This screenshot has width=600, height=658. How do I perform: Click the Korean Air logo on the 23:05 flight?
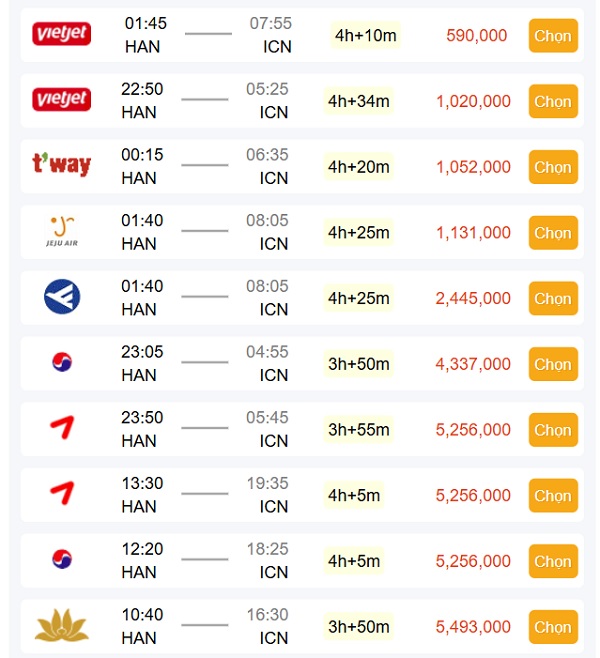[x=62, y=363]
